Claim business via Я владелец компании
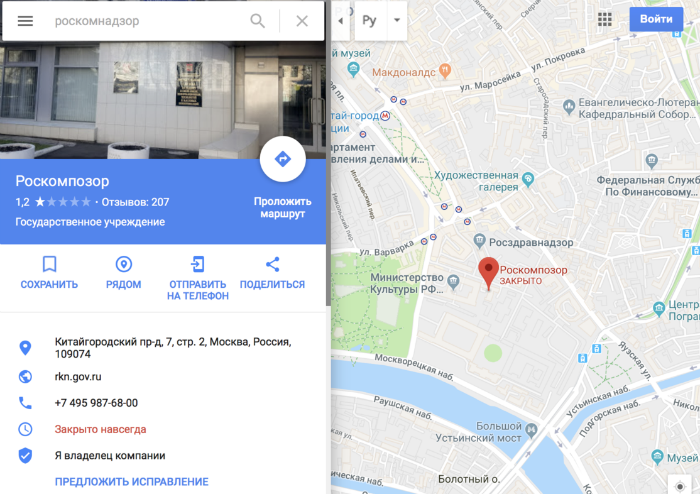The width and height of the screenshot is (700, 494). [110, 456]
